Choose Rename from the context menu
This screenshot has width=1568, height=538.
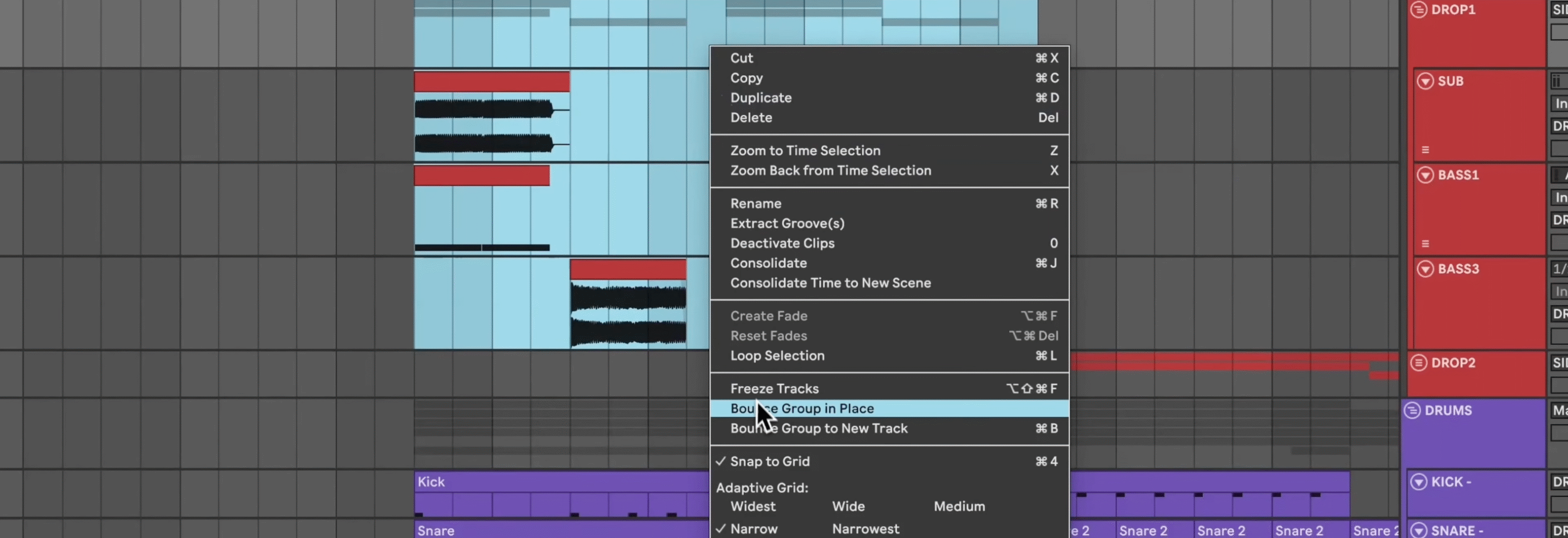(756, 203)
